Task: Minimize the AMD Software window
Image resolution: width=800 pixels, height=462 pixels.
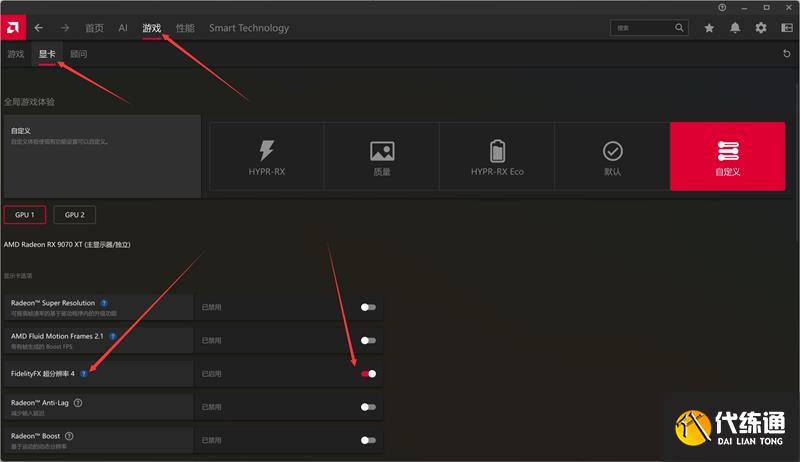Action: [x=744, y=8]
